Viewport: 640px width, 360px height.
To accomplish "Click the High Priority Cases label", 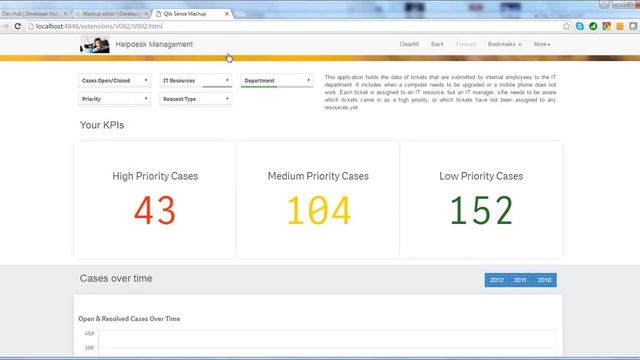I will tap(155, 176).
